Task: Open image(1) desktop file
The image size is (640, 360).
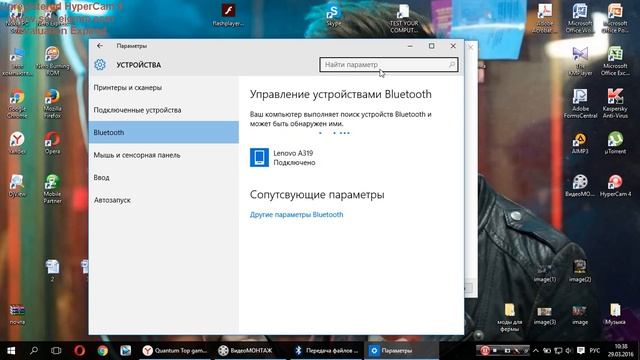Action: coord(544,272)
